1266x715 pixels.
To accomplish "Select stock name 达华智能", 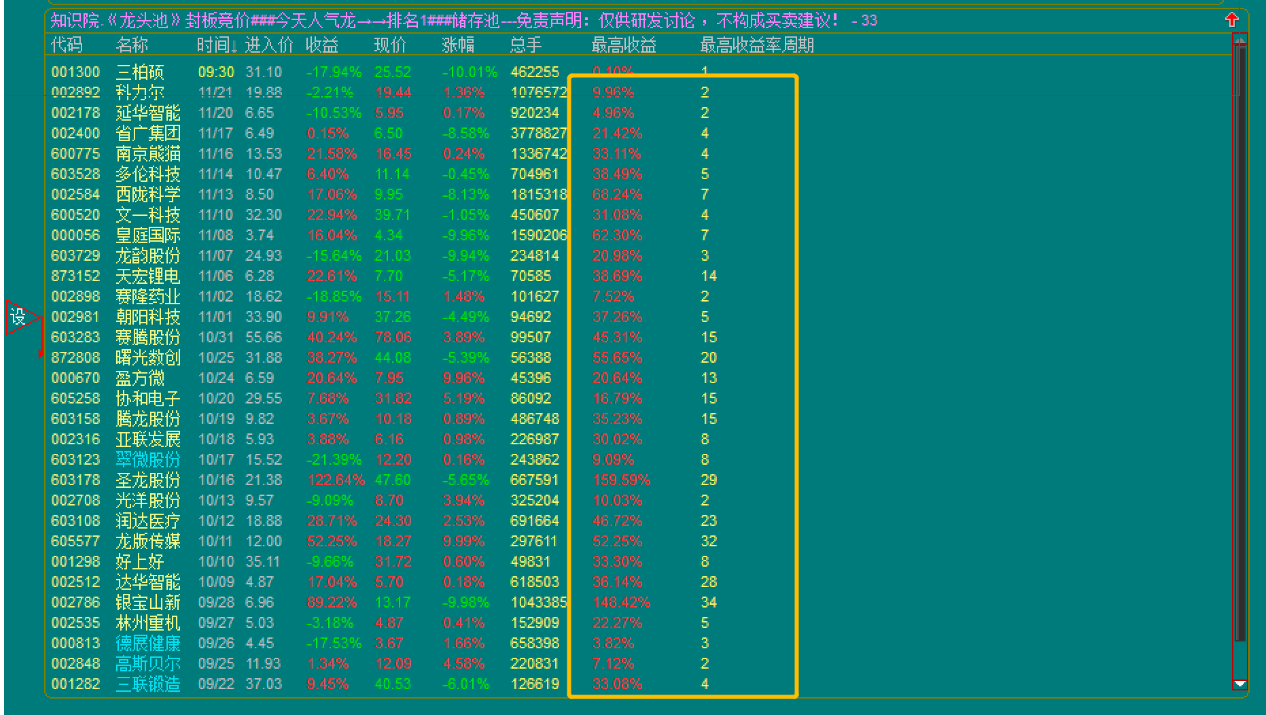I will coord(148,582).
